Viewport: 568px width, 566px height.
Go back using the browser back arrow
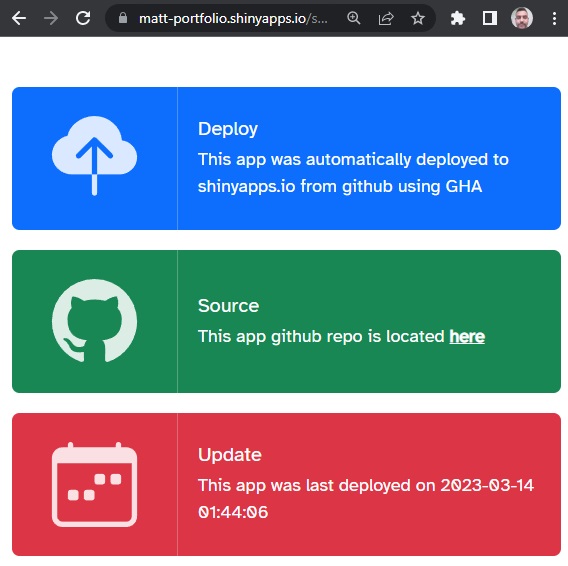[19, 18]
